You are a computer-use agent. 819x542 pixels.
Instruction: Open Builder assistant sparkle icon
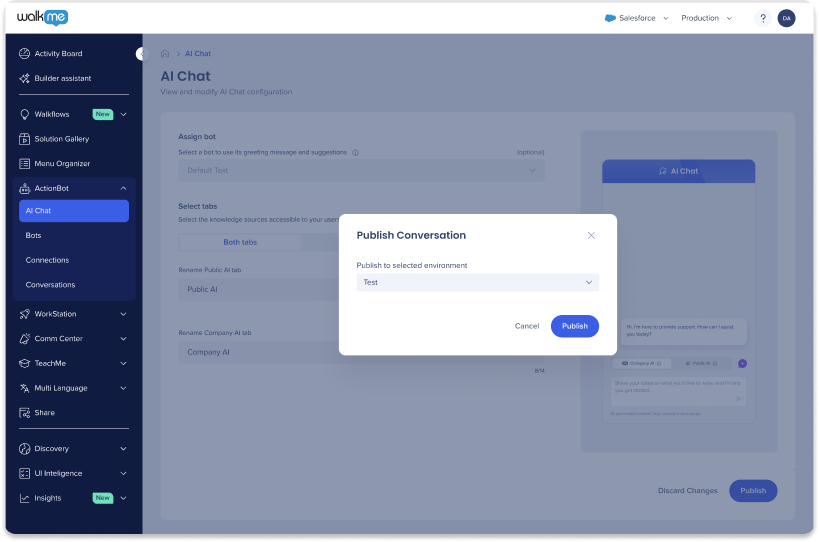25,78
